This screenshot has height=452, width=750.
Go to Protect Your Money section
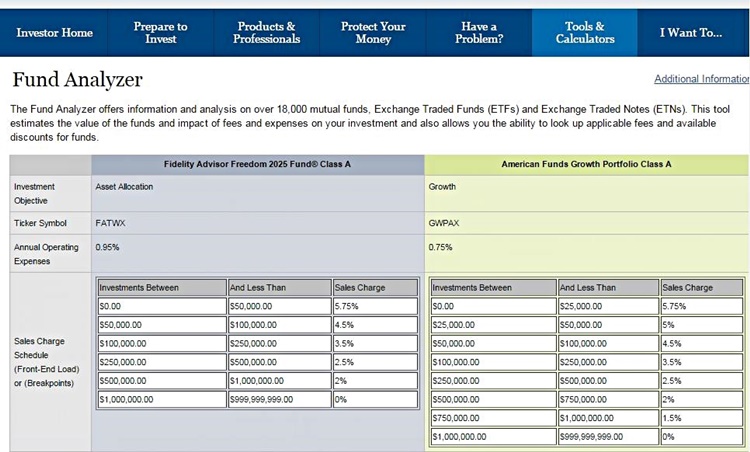tap(373, 33)
